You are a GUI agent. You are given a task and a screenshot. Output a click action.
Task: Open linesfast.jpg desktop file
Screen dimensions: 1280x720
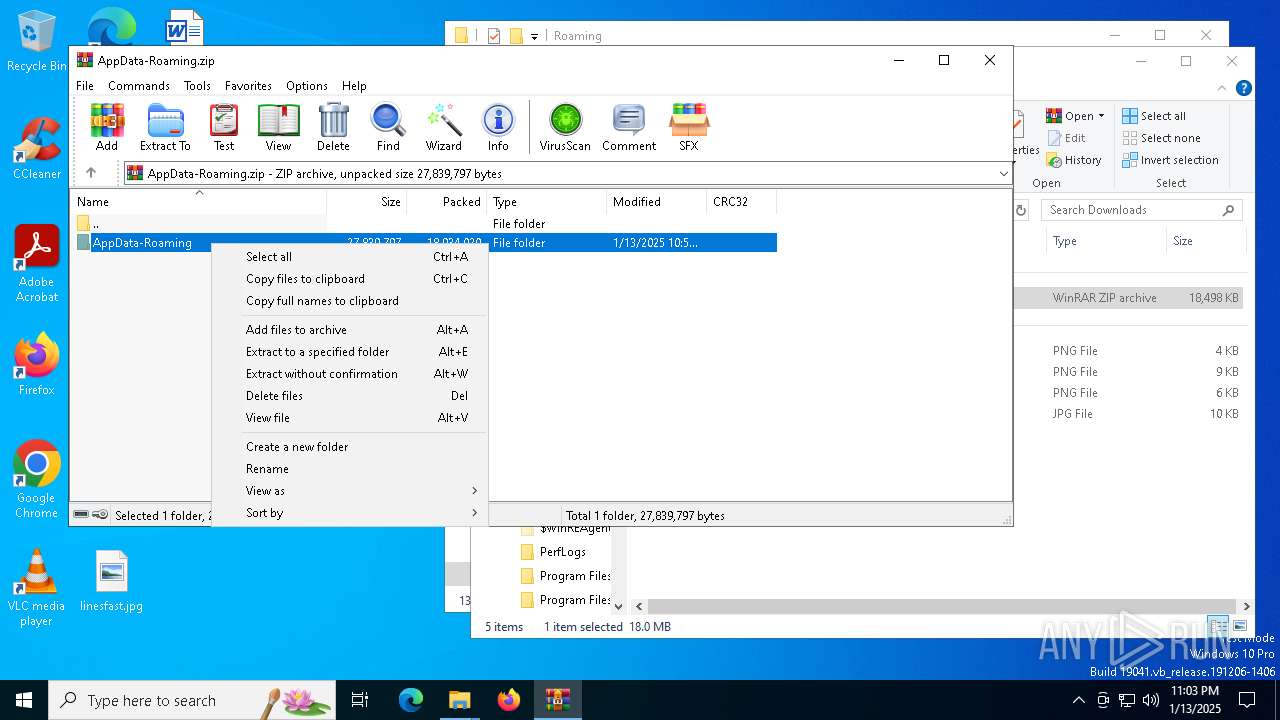[x=111, y=581]
